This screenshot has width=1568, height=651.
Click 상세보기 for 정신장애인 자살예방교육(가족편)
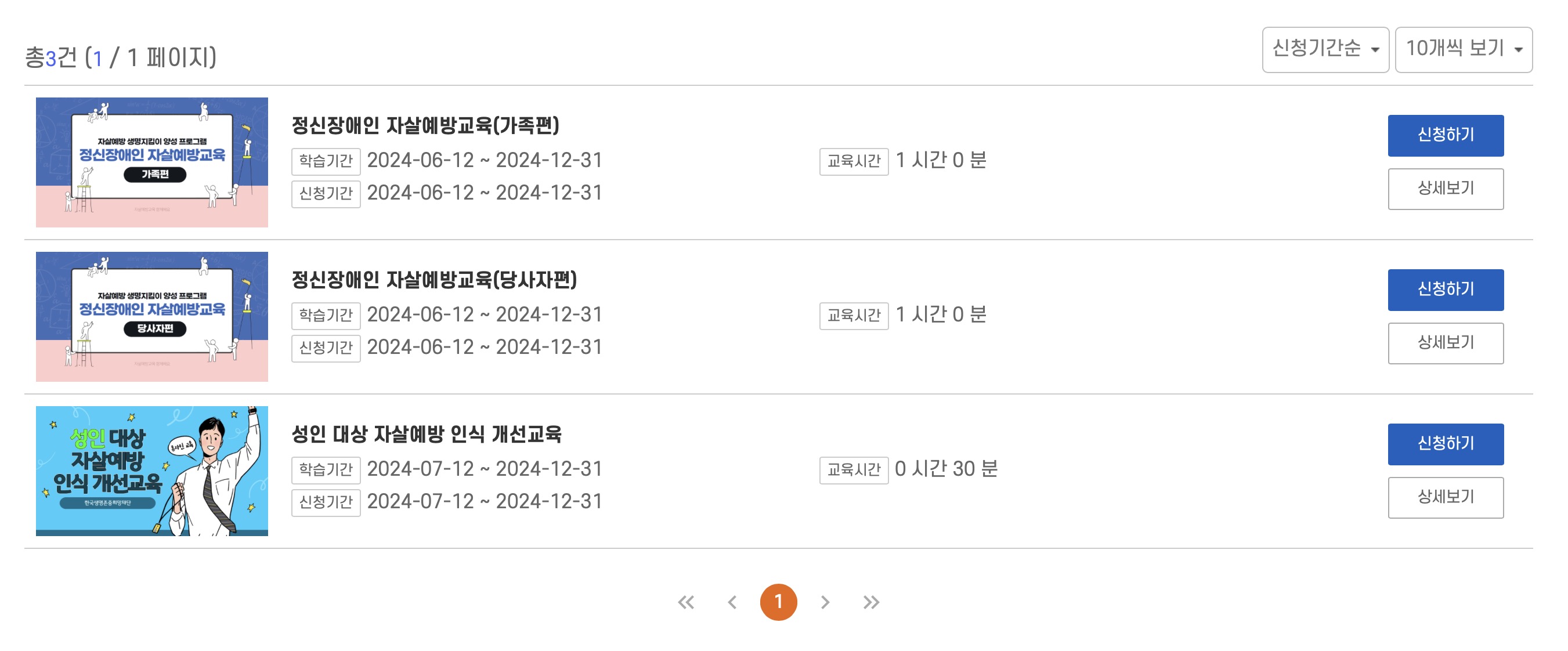coord(1446,189)
